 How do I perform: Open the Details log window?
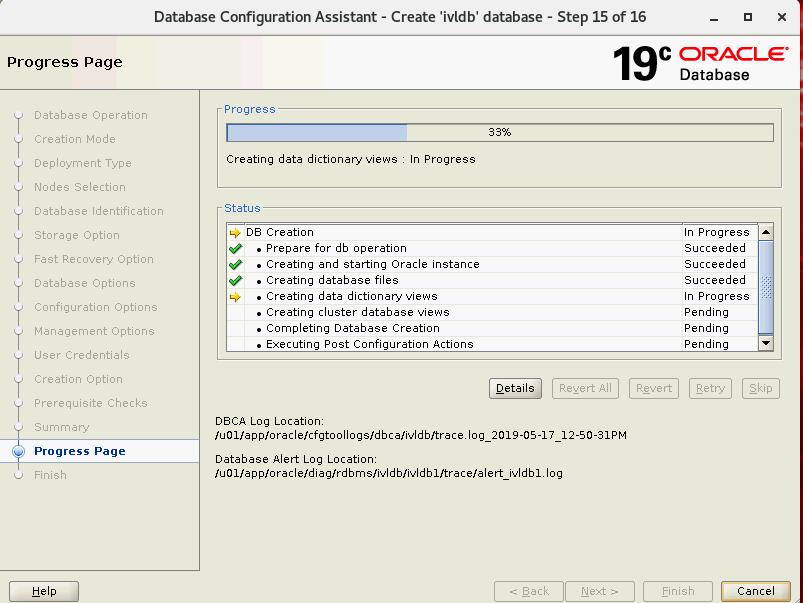coord(515,388)
